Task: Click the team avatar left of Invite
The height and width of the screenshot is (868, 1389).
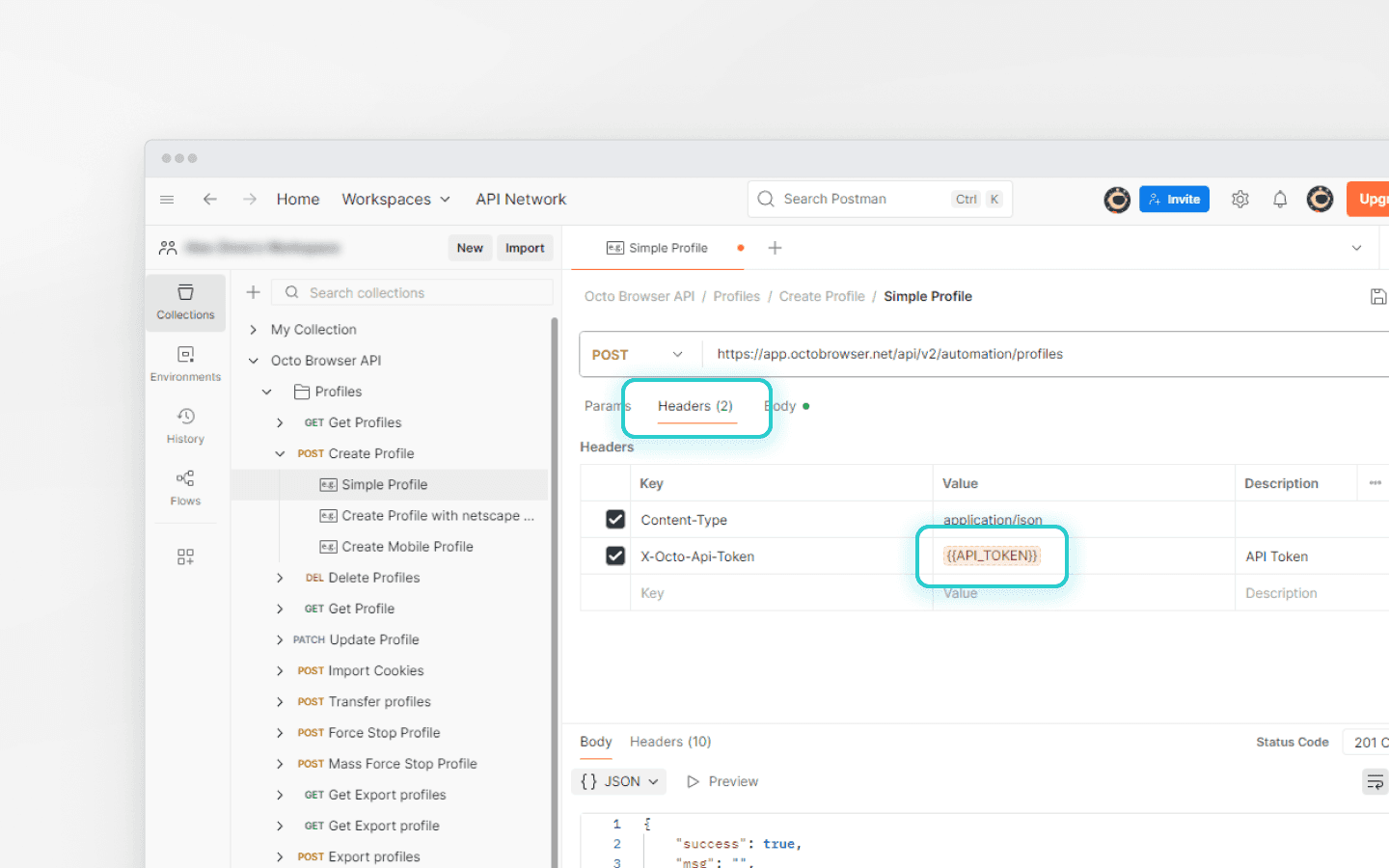Action: tap(1117, 200)
